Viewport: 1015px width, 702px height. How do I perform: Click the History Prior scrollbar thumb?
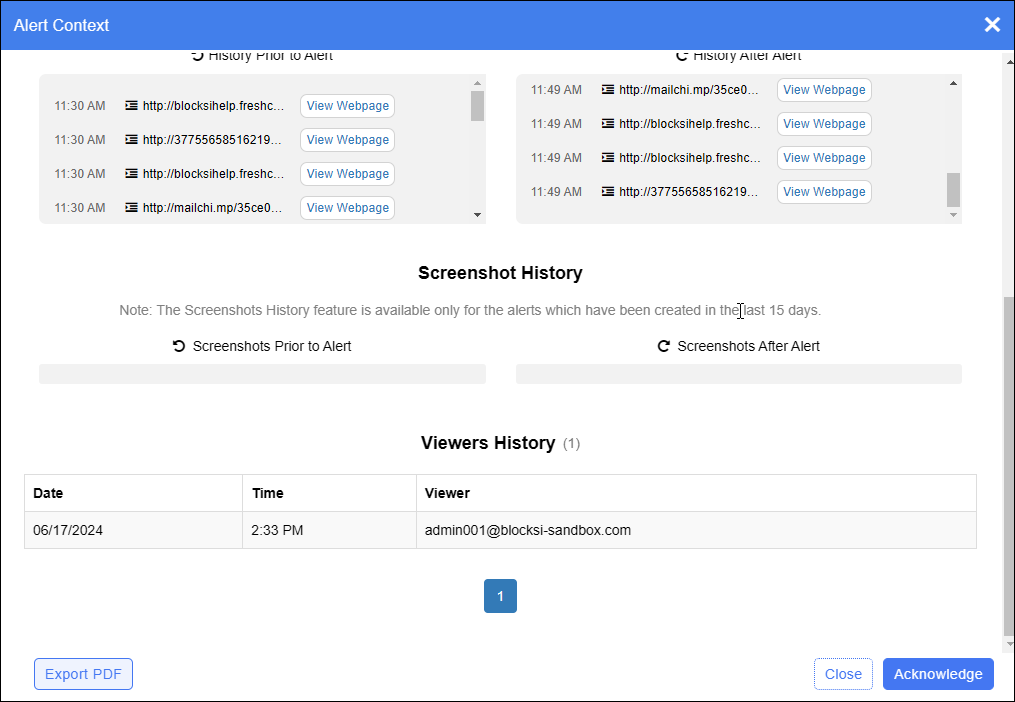tap(477, 106)
